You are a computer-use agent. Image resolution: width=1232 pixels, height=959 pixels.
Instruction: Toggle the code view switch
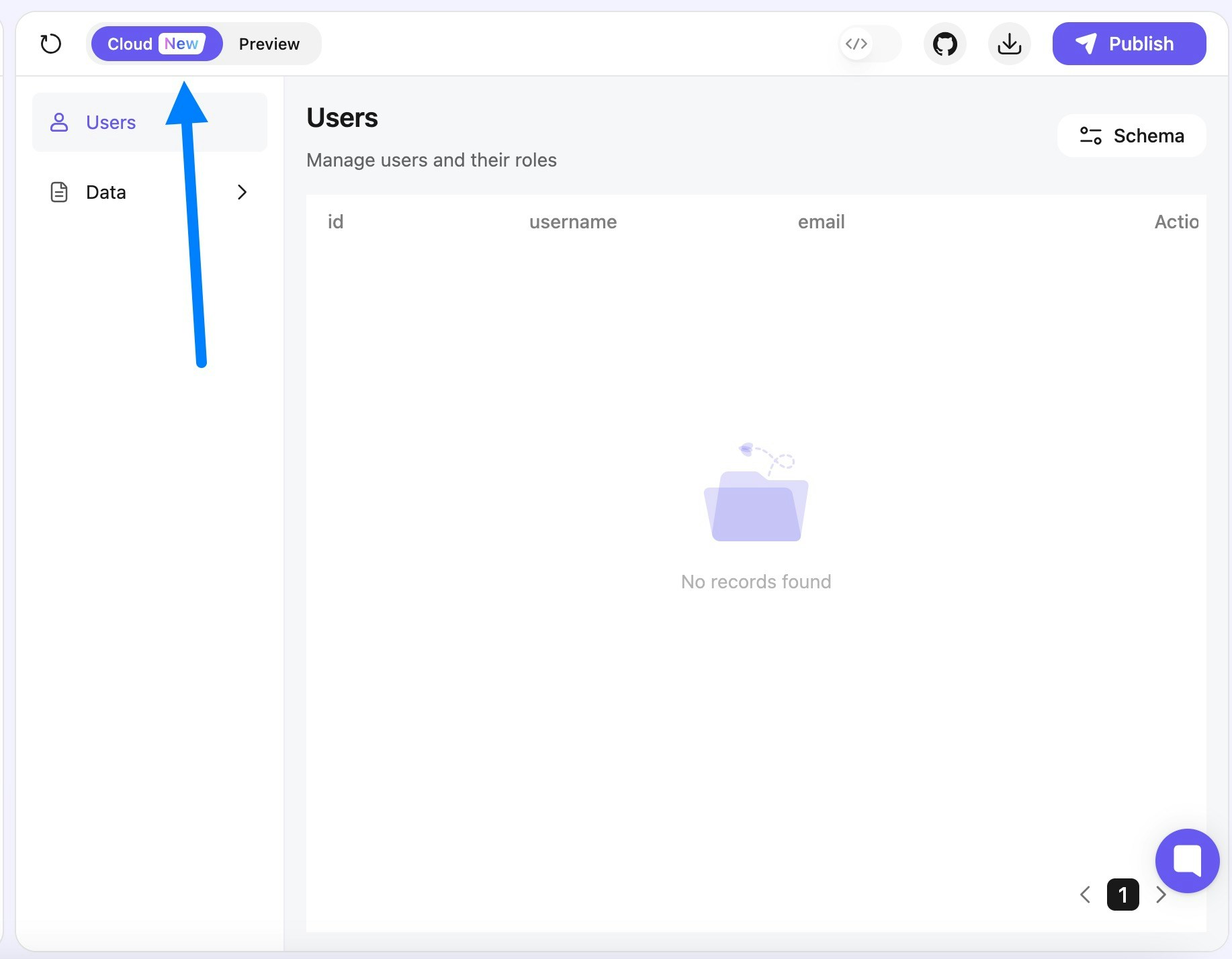[869, 44]
